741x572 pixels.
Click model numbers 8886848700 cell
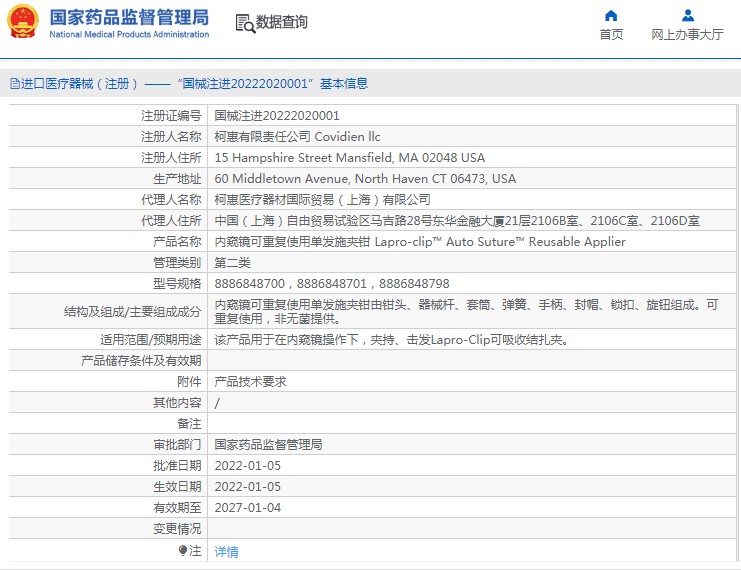(x=332, y=284)
